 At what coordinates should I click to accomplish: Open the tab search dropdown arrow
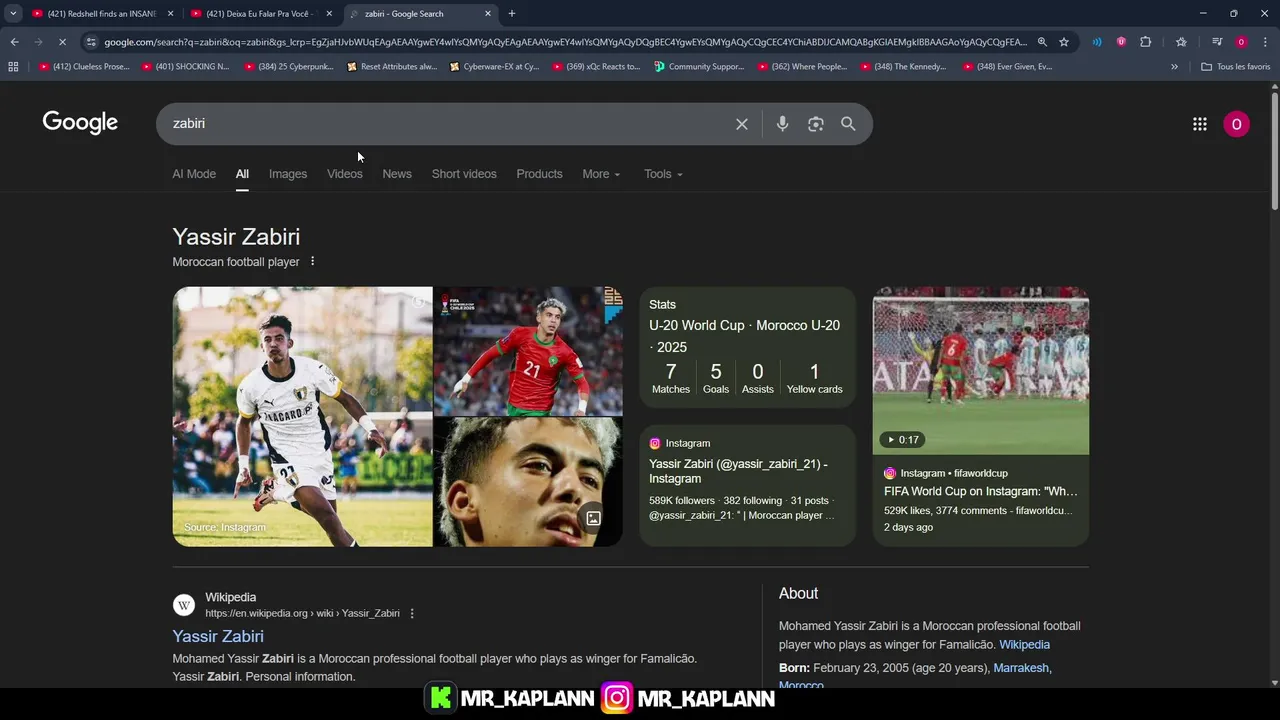(x=13, y=14)
